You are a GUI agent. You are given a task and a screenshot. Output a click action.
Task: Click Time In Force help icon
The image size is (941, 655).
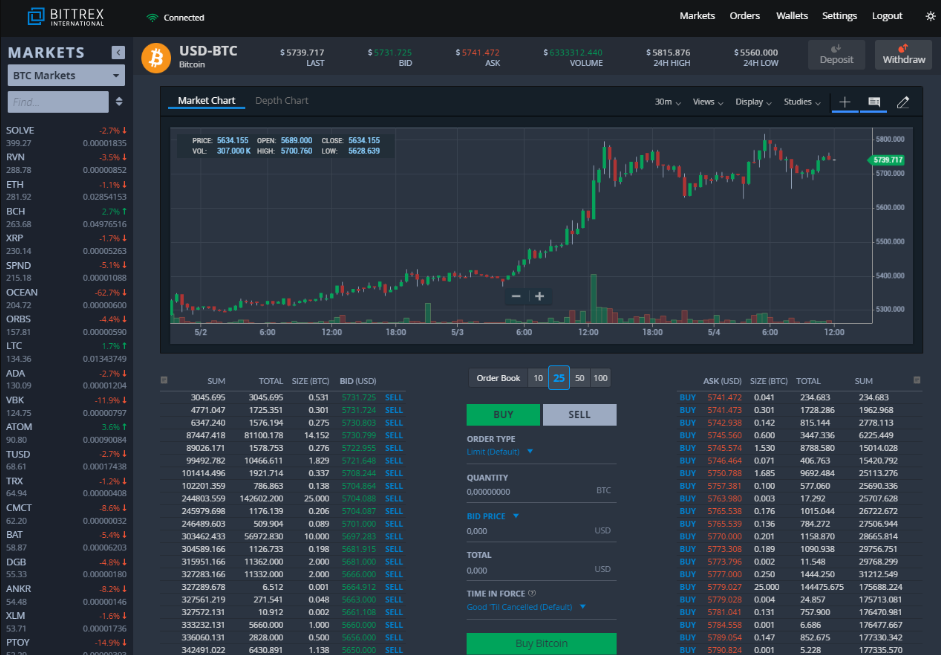tap(532, 593)
